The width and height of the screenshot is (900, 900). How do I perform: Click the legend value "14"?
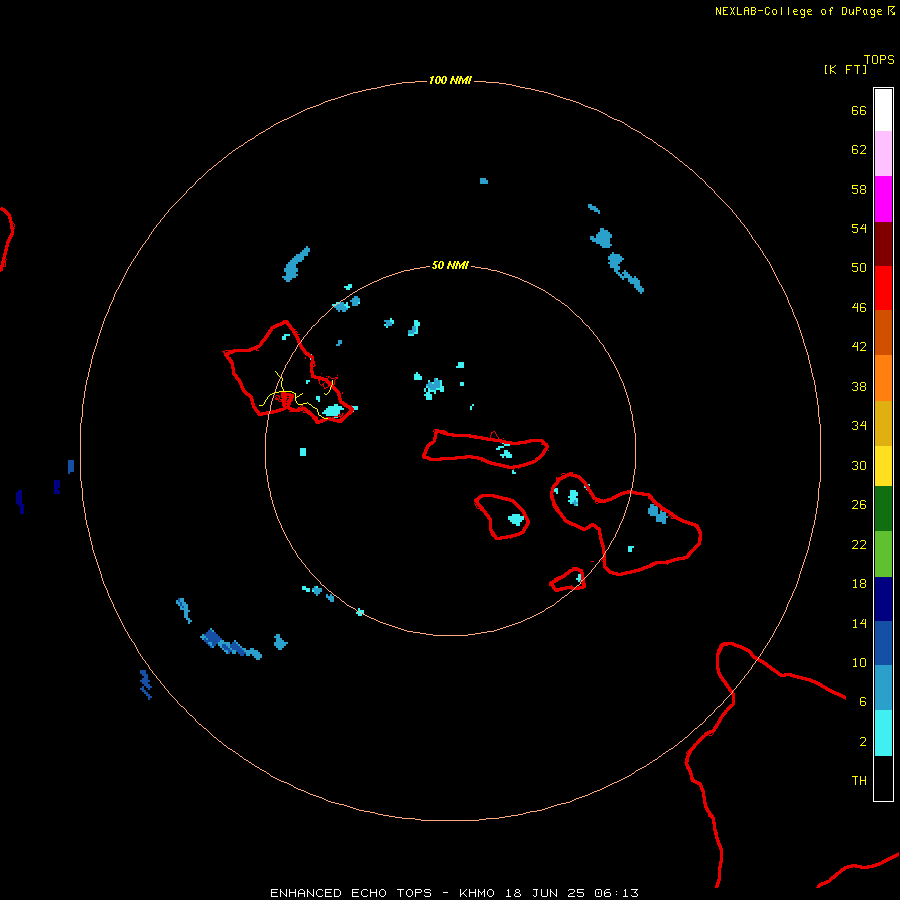859,623
